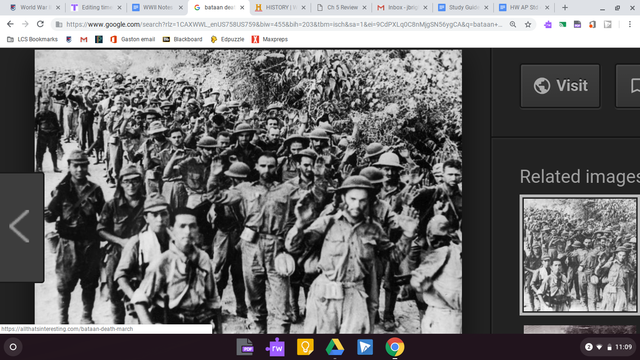Screen dimensions: 640x360
Task: Go back to the previous page
Action: [10, 24]
